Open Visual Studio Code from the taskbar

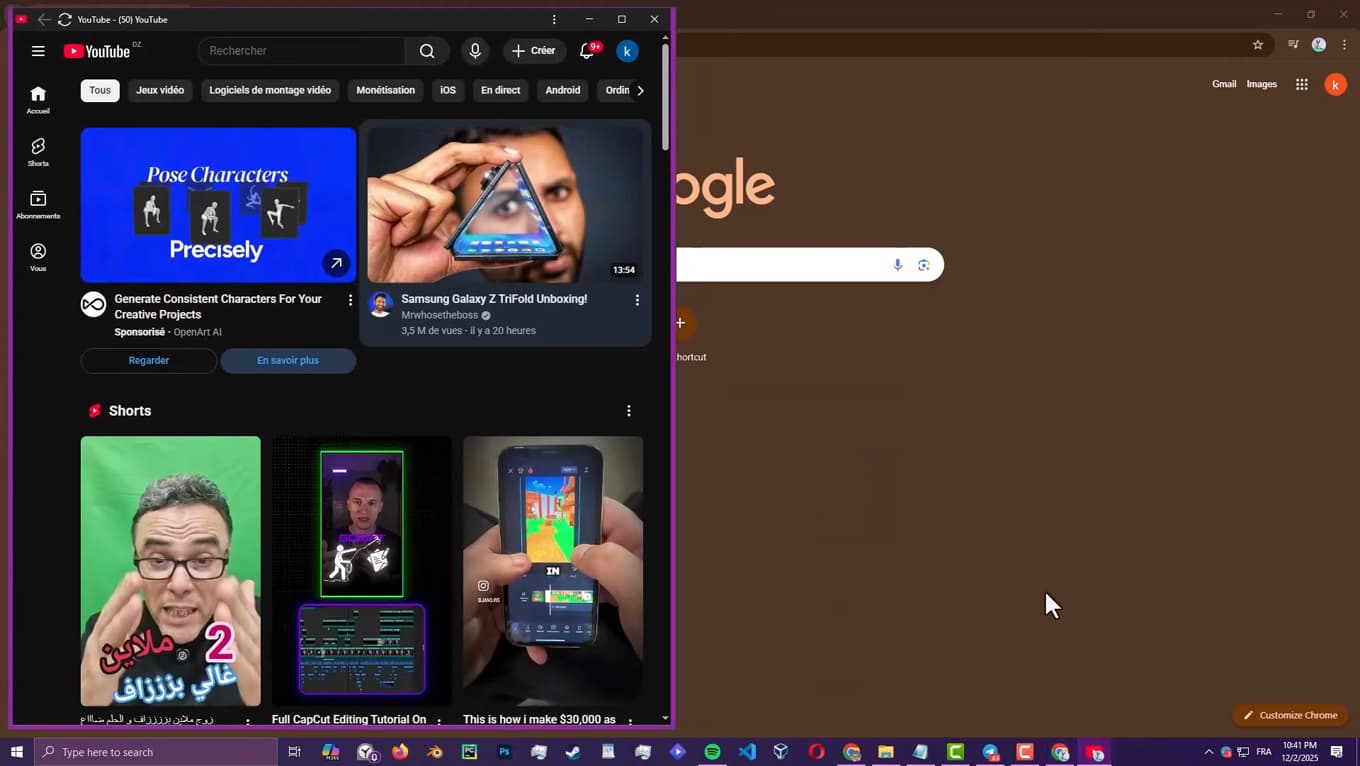pyautogui.click(x=747, y=752)
